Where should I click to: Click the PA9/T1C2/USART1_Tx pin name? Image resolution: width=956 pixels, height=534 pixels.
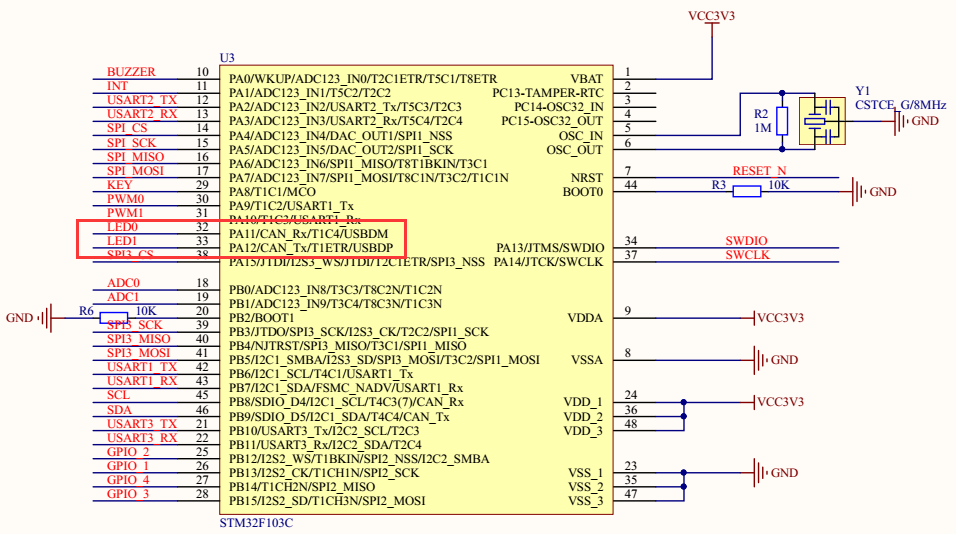click(291, 206)
